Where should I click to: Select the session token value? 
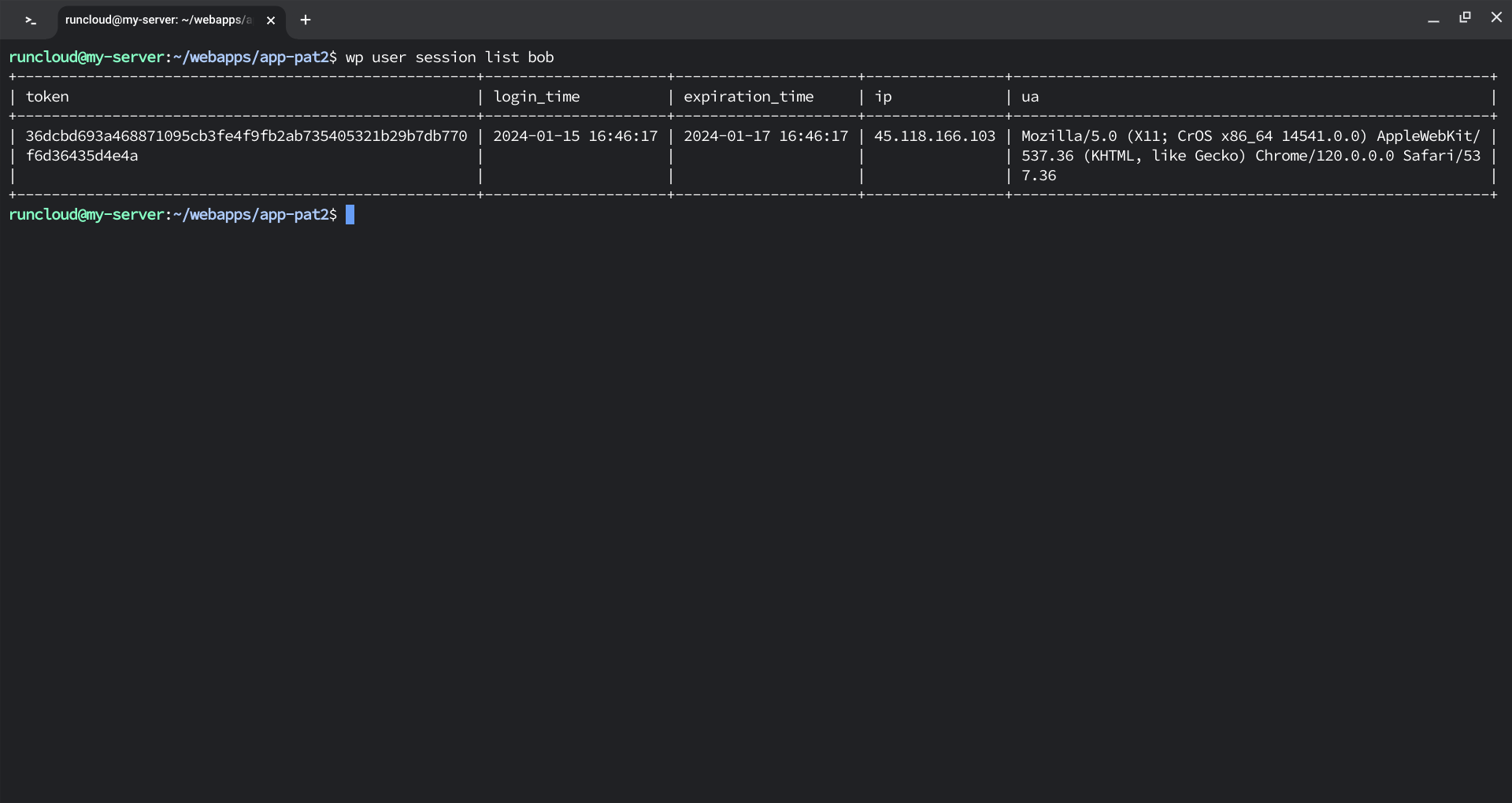[246, 135]
